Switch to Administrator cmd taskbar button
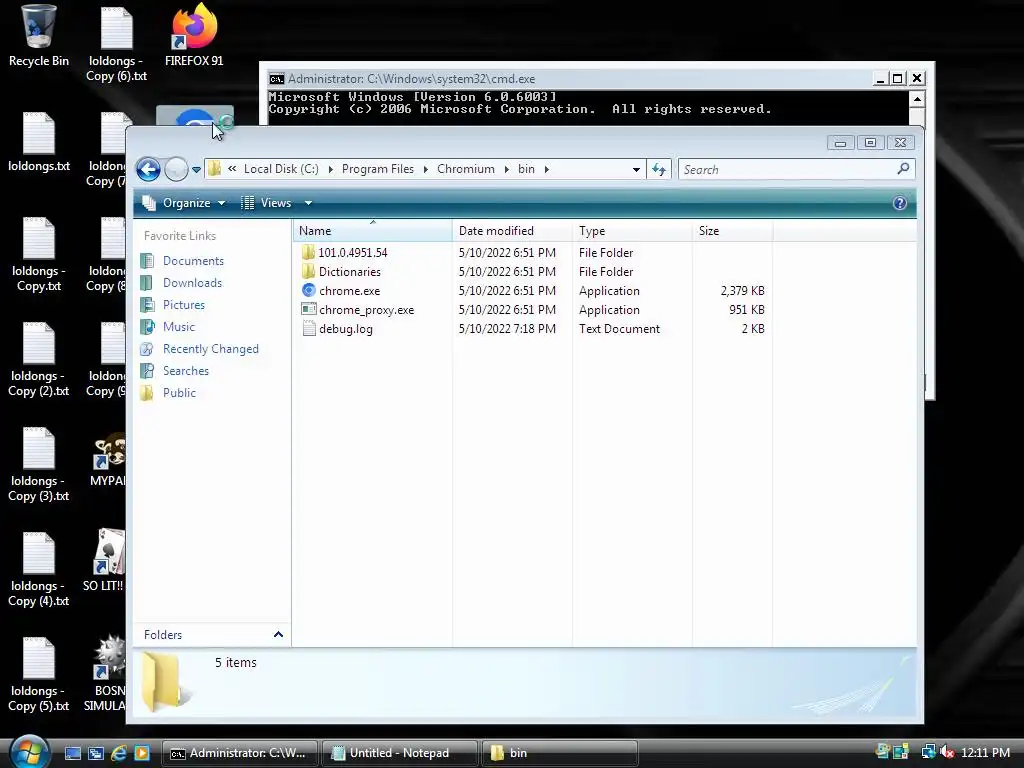Screen dimensions: 1024x768 tap(239, 753)
